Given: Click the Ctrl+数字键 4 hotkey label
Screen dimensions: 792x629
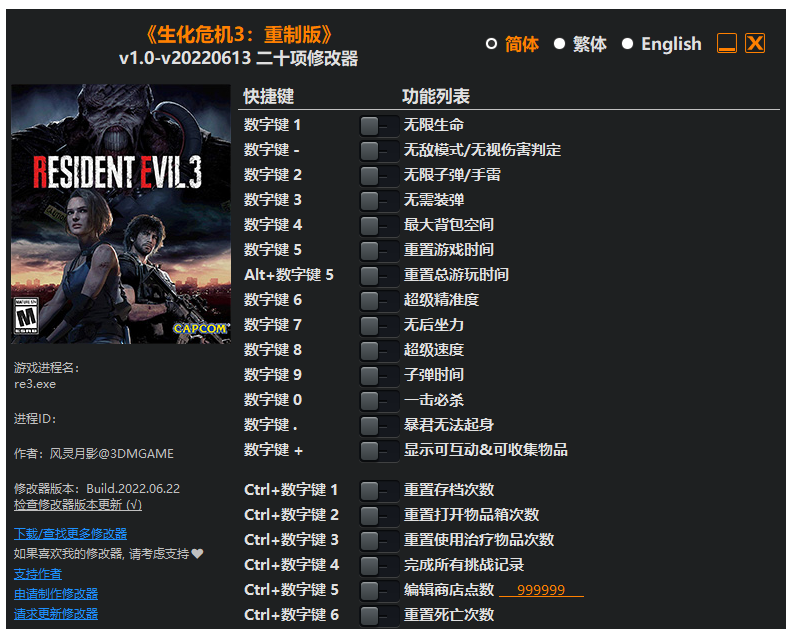Looking at the screenshot, I should pos(291,565).
